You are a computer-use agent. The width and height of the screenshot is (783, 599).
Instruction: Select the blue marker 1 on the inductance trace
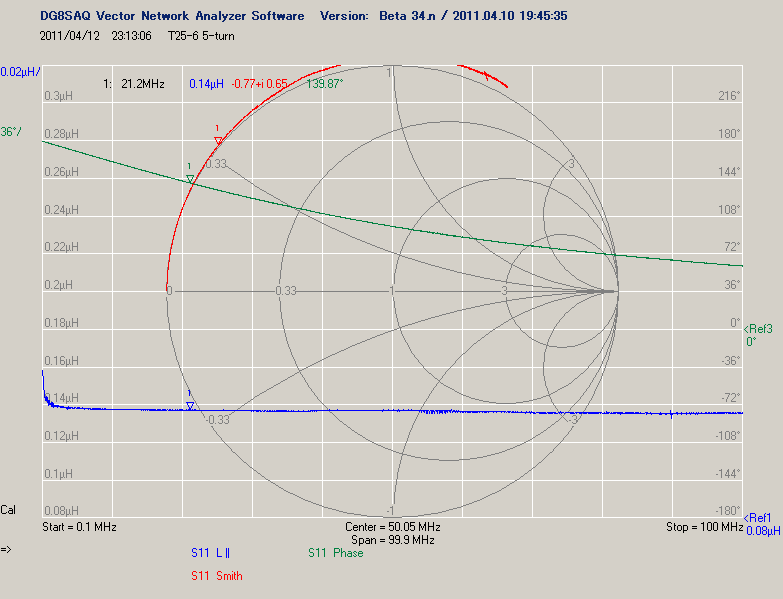[190, 406]
